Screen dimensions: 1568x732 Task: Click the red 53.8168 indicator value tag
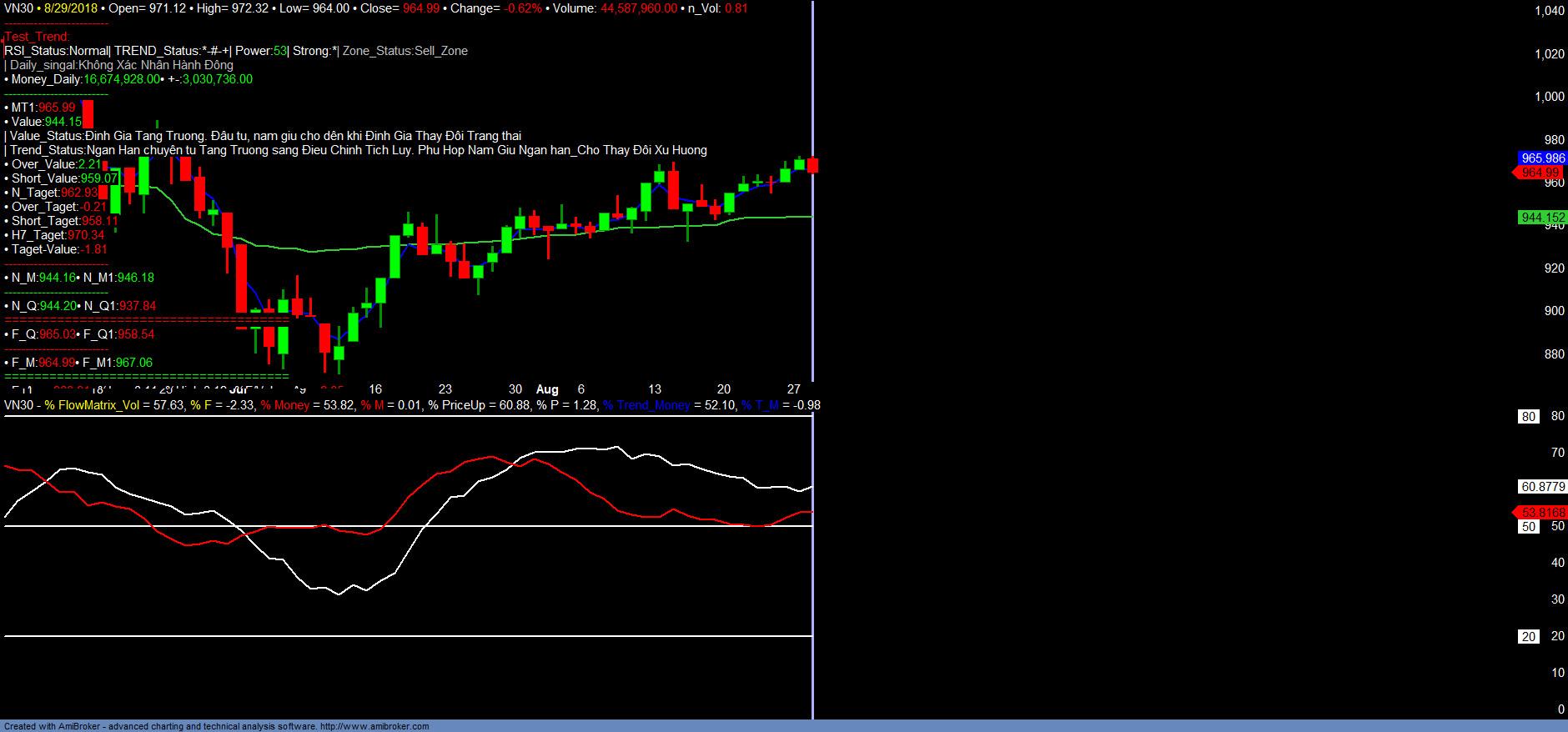pos(1542,513)
